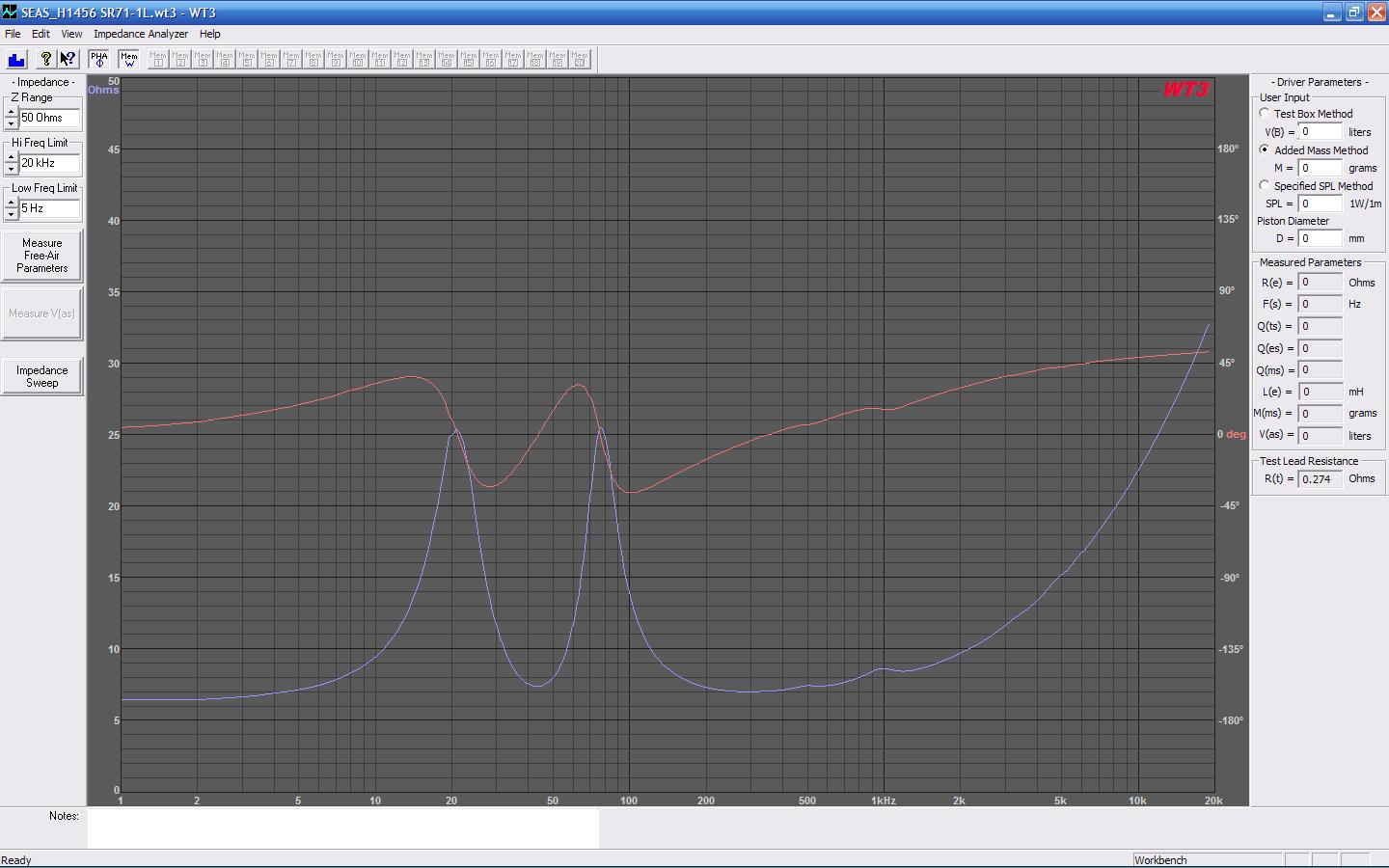Open the Edit menu
Image resolution: width=1389 pixels, height=868 pixels.
click(x=41, y=34)
